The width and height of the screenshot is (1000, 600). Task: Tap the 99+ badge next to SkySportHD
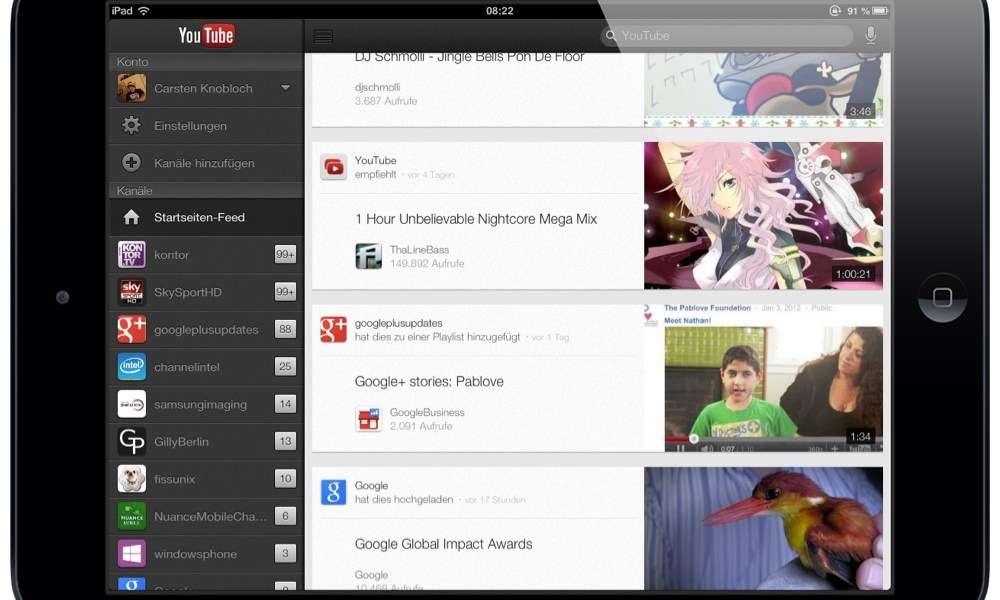285,292
